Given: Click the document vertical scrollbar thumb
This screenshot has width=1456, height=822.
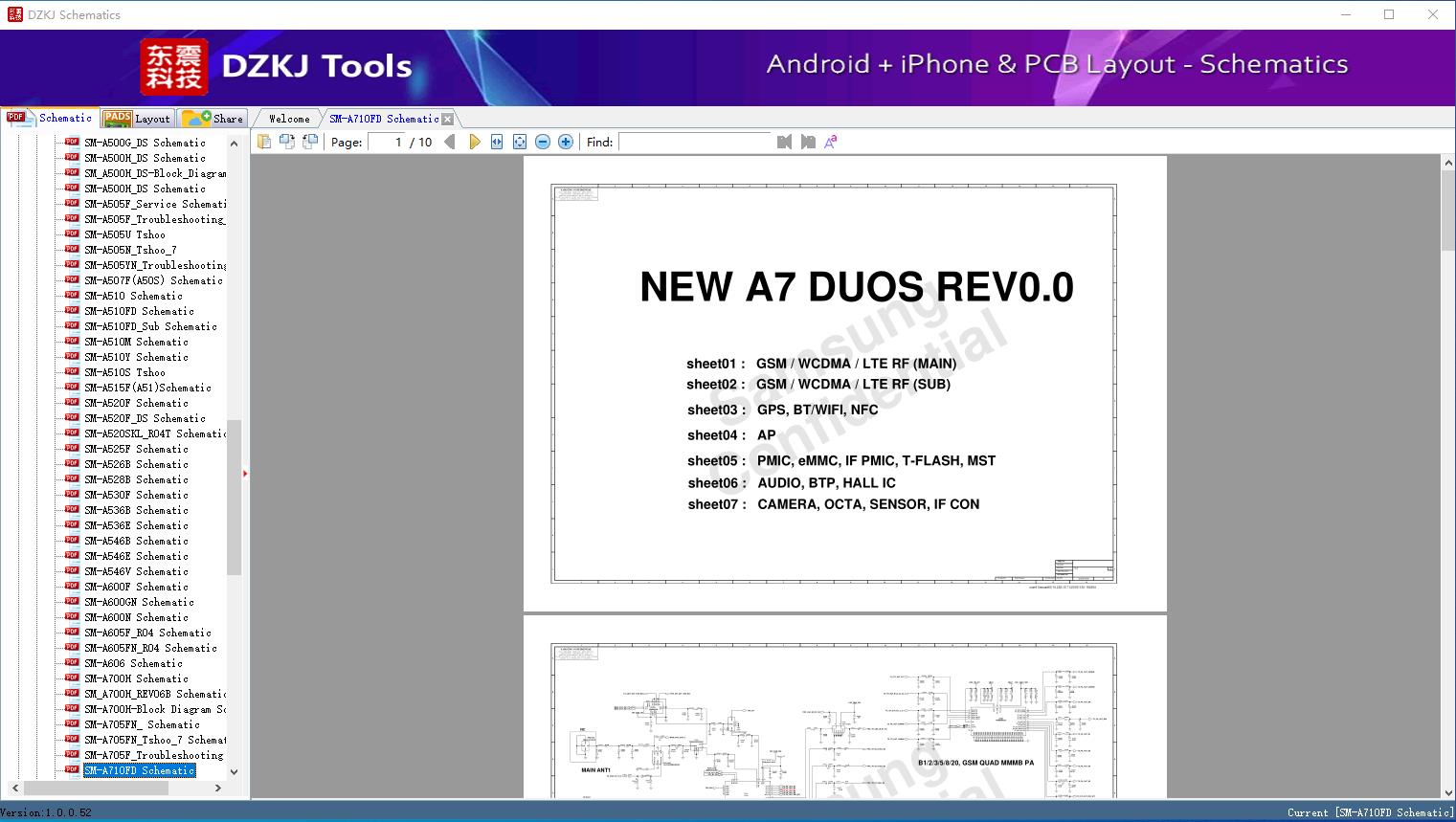Looking at the screenshot, I should (1448, 209).
